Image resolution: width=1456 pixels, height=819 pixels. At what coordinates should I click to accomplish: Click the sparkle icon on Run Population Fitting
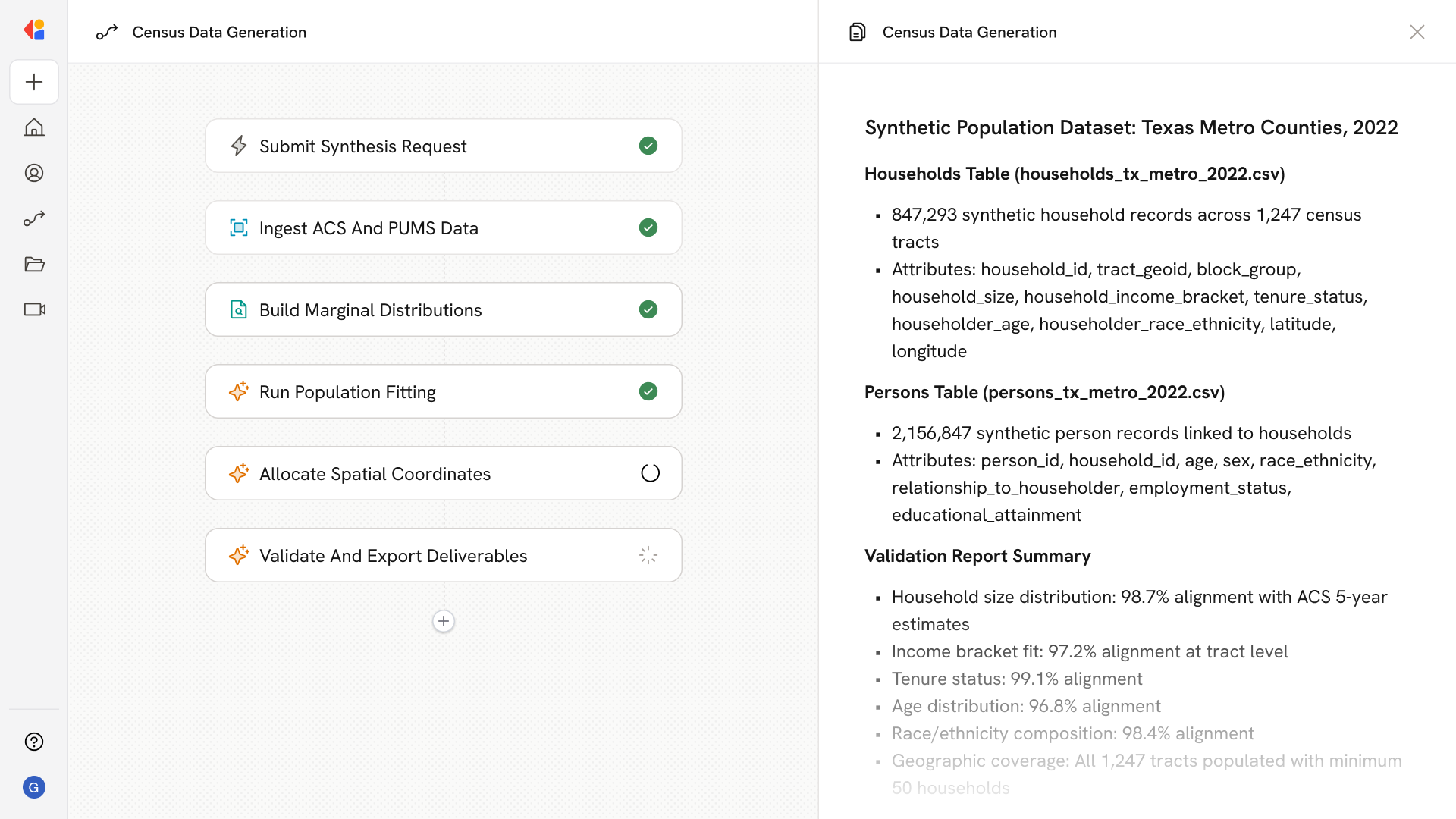[x=239, y=391]
